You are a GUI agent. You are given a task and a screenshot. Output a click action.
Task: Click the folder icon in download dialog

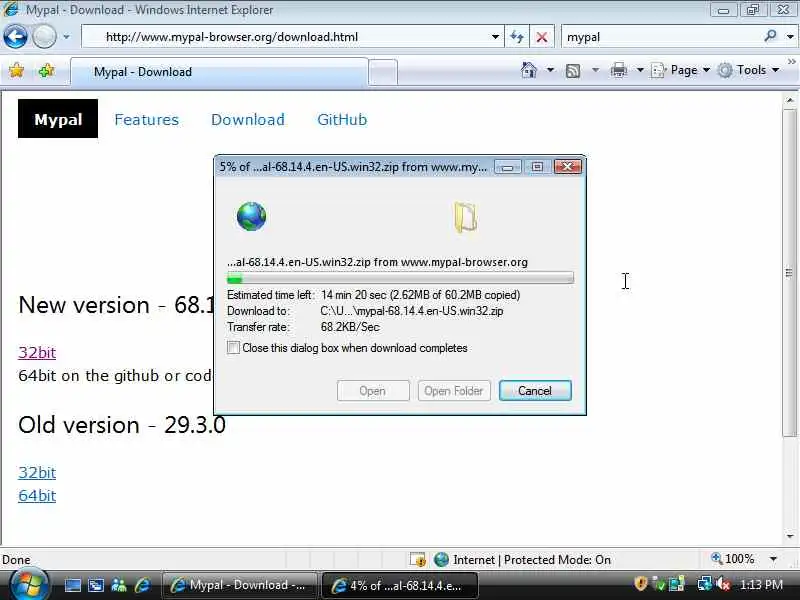pos(465,217)
